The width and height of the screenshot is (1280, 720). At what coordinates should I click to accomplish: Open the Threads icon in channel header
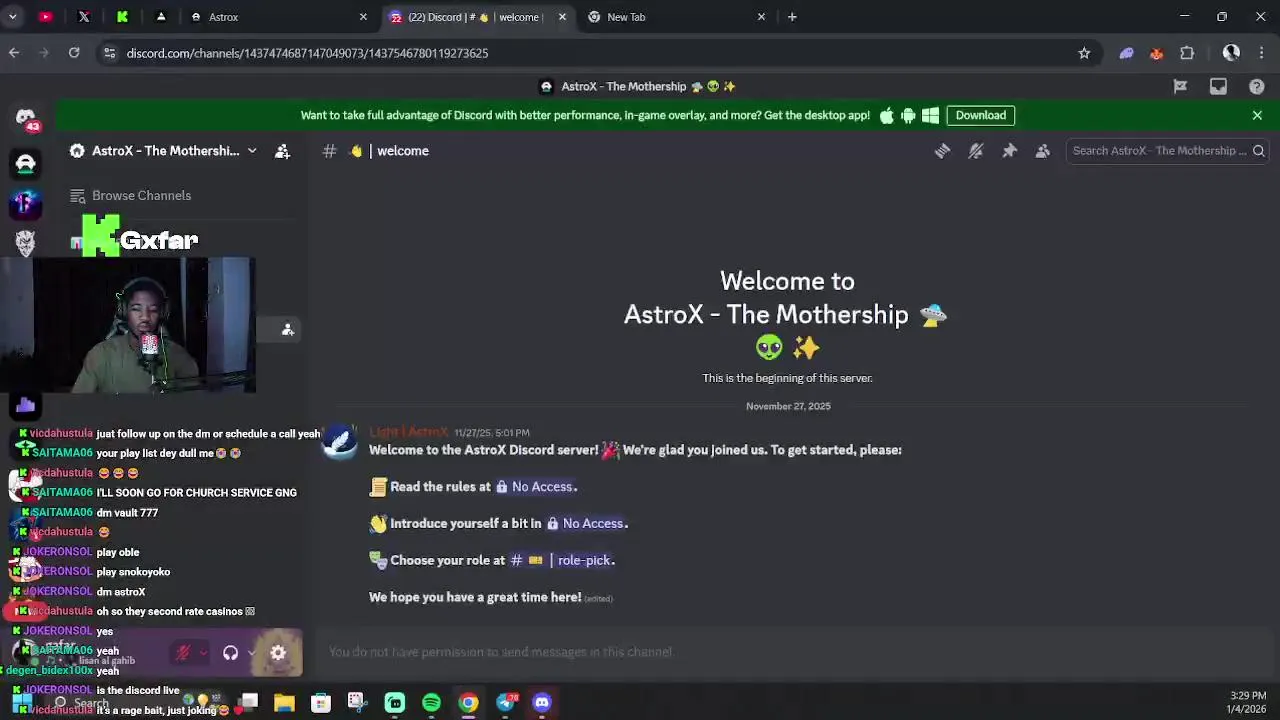[942, 151]
